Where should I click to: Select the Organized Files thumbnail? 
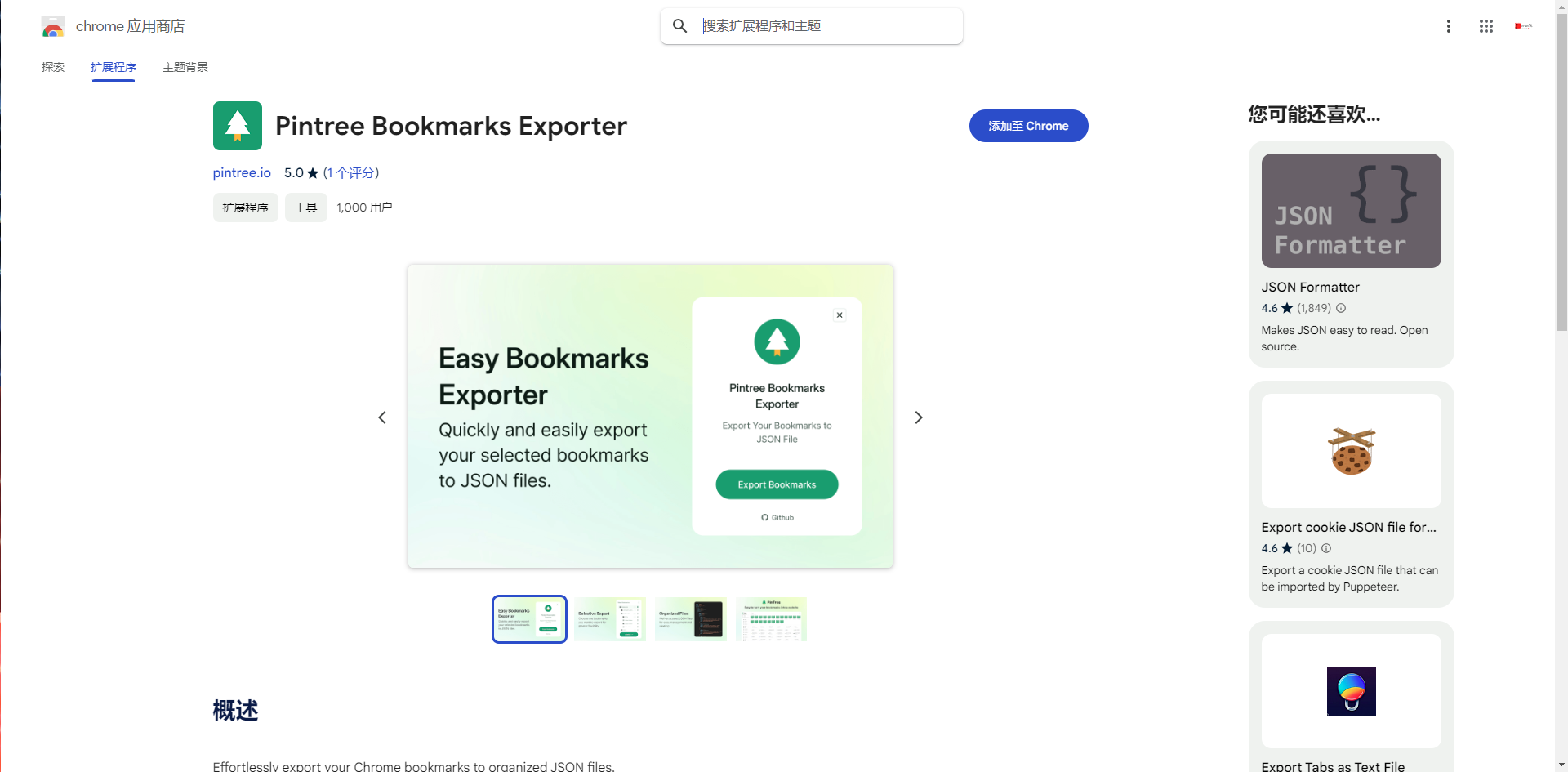(691, 619)
